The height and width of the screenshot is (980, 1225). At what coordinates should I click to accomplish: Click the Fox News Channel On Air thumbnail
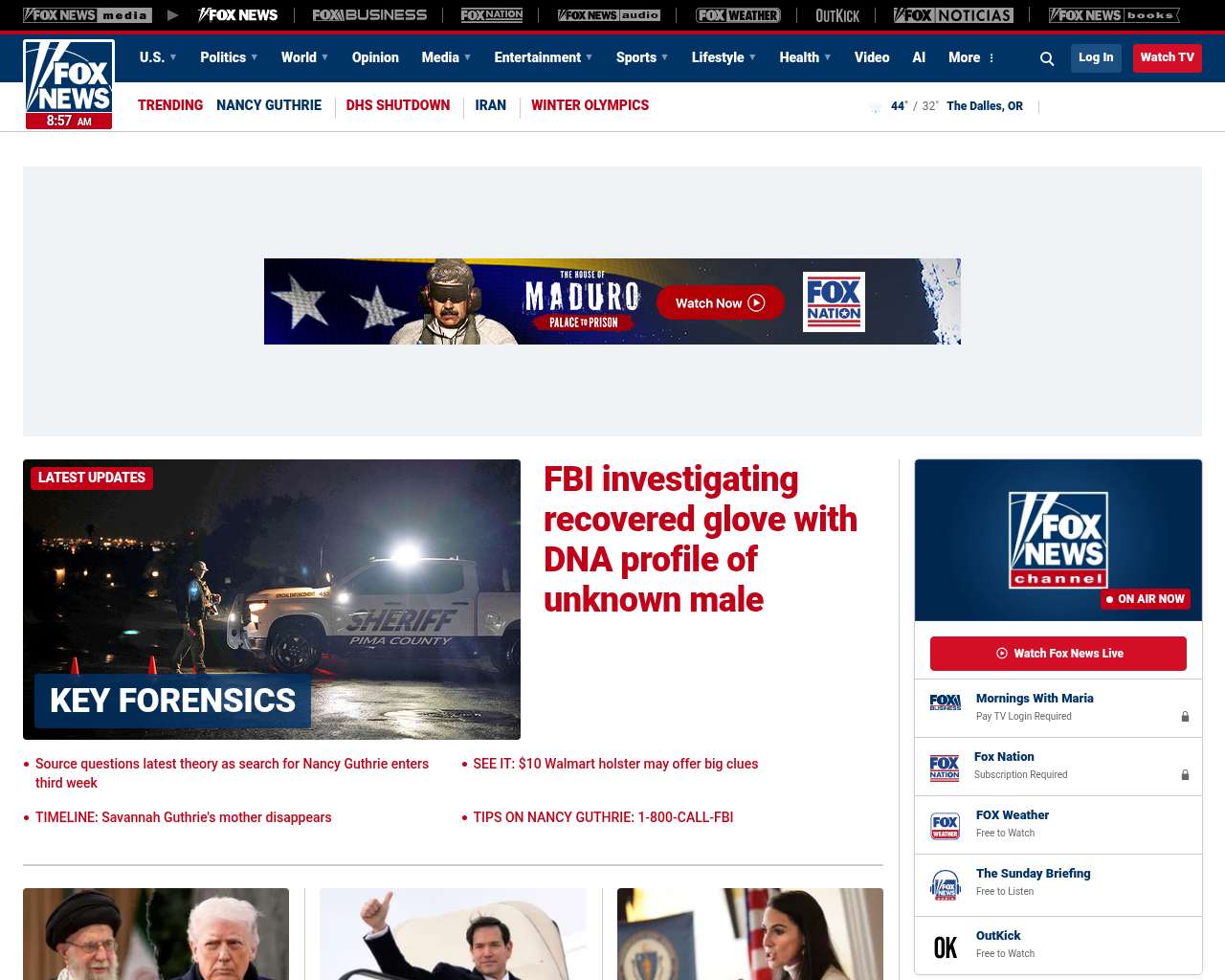(x=1058, y=540)
